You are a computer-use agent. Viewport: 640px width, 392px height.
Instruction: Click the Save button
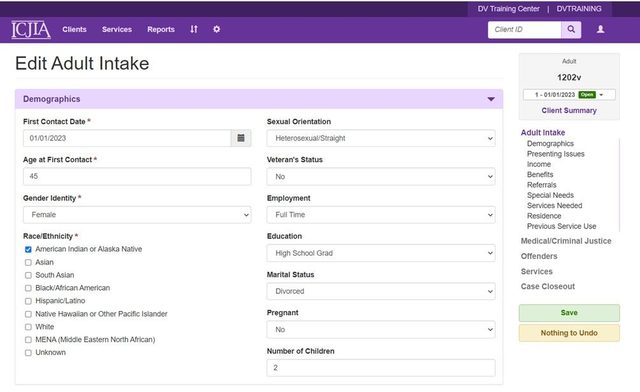coord(569,313)
